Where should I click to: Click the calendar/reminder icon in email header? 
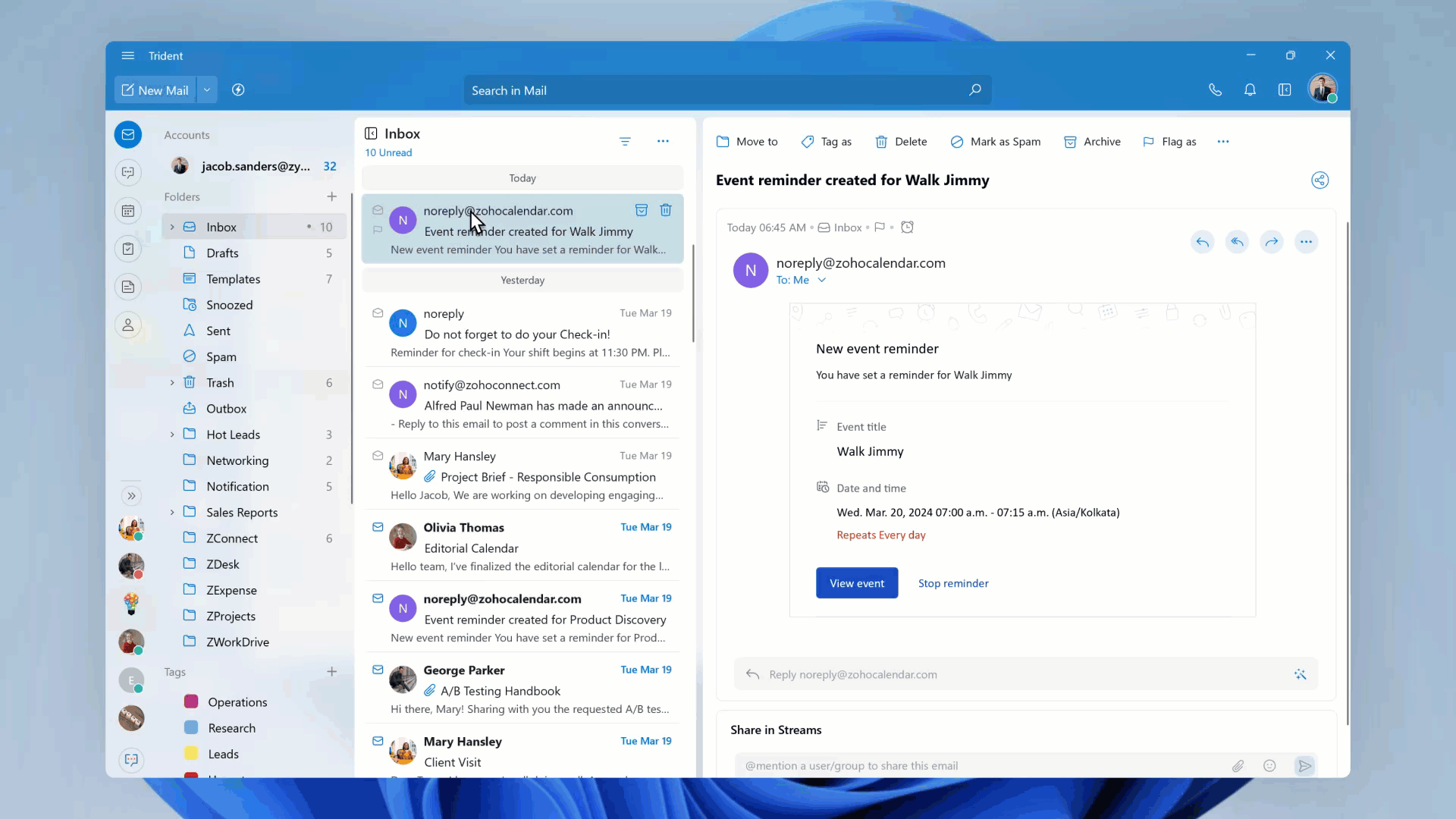pyautogui.click(x=907, y=227)
